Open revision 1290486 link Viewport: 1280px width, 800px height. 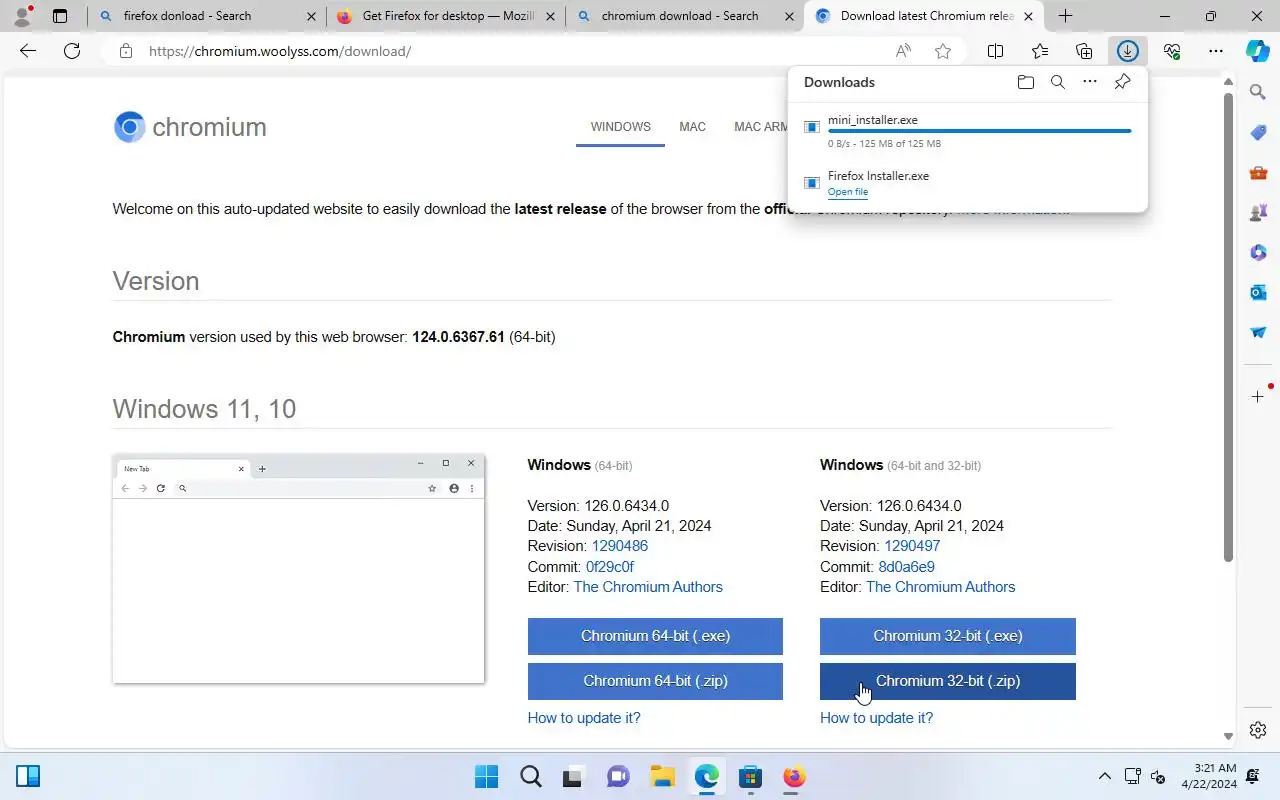click(620, 546)
